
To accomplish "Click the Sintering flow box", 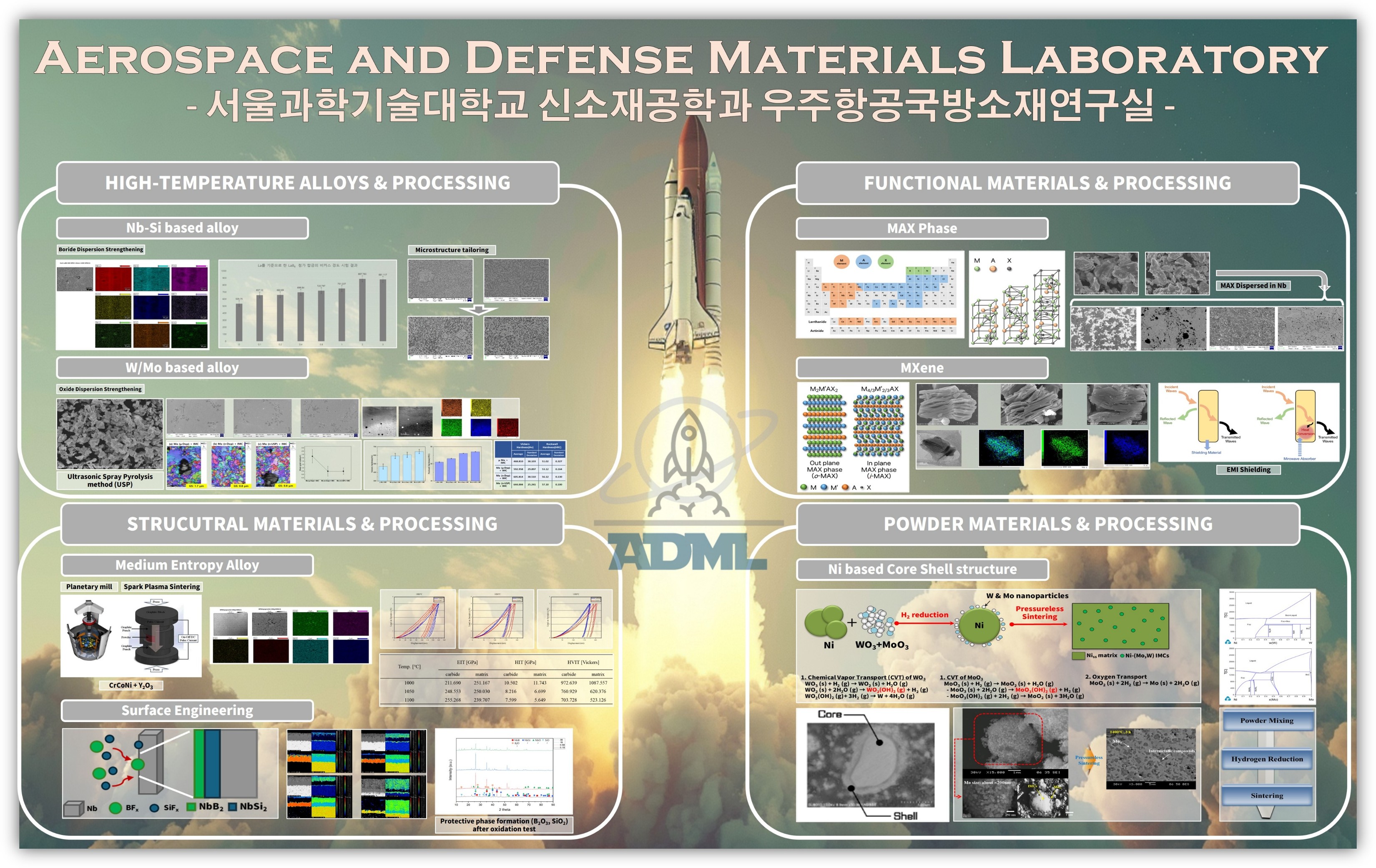I will [1267, 795].
